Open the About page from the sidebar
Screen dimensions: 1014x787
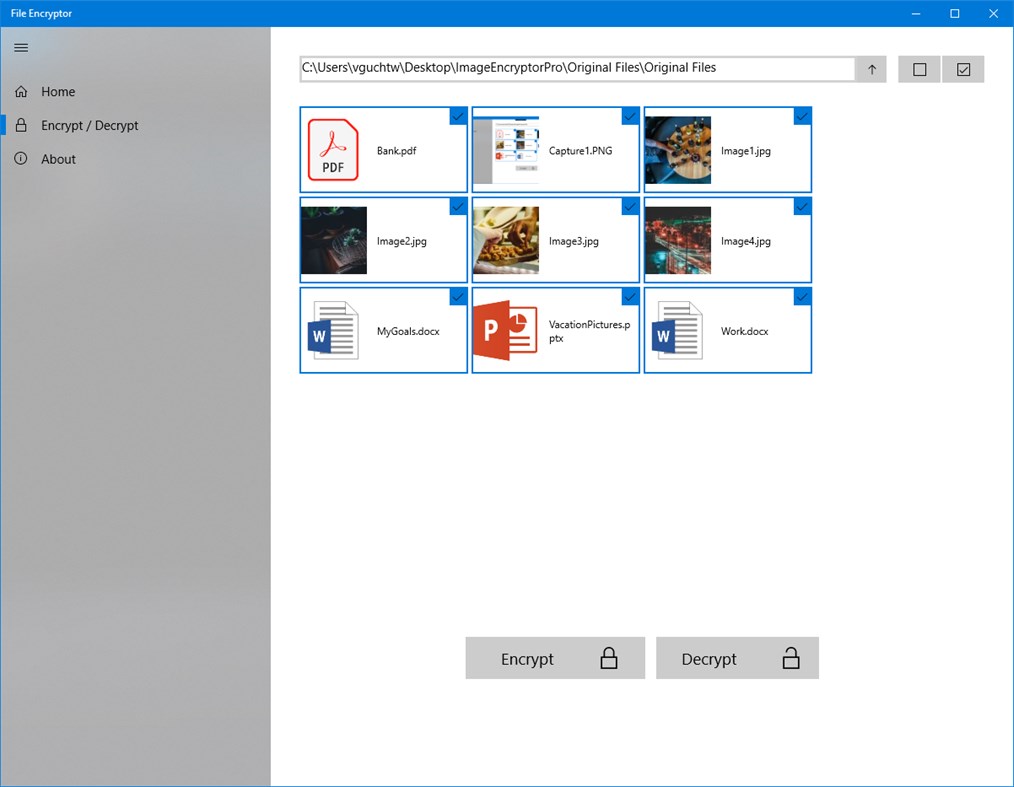(58, 158)
